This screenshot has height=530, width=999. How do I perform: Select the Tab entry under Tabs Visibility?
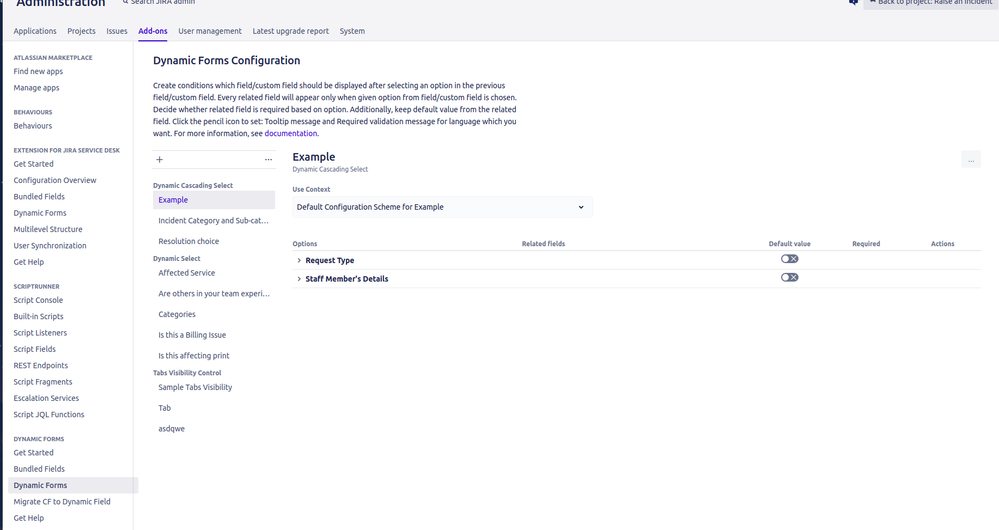click(164, 408)
